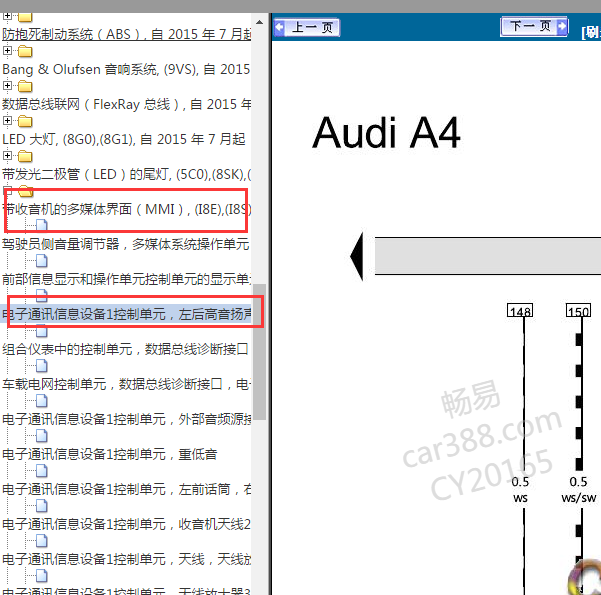Open Bang & Olufsen 音响系统 (9VS) entry

126,69
